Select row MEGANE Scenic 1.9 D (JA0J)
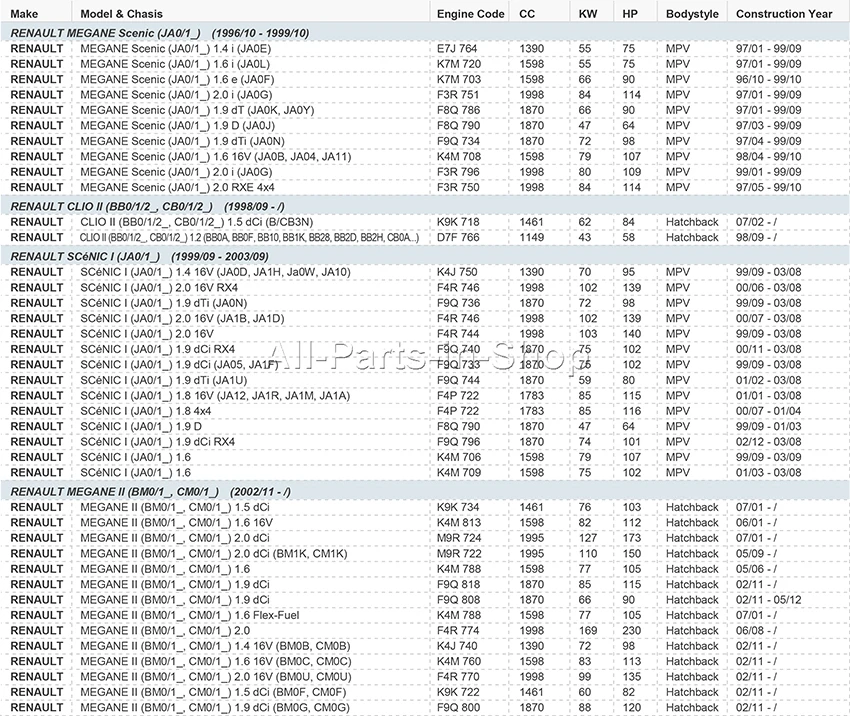850x716 pixels. click(x=425, y=125)
